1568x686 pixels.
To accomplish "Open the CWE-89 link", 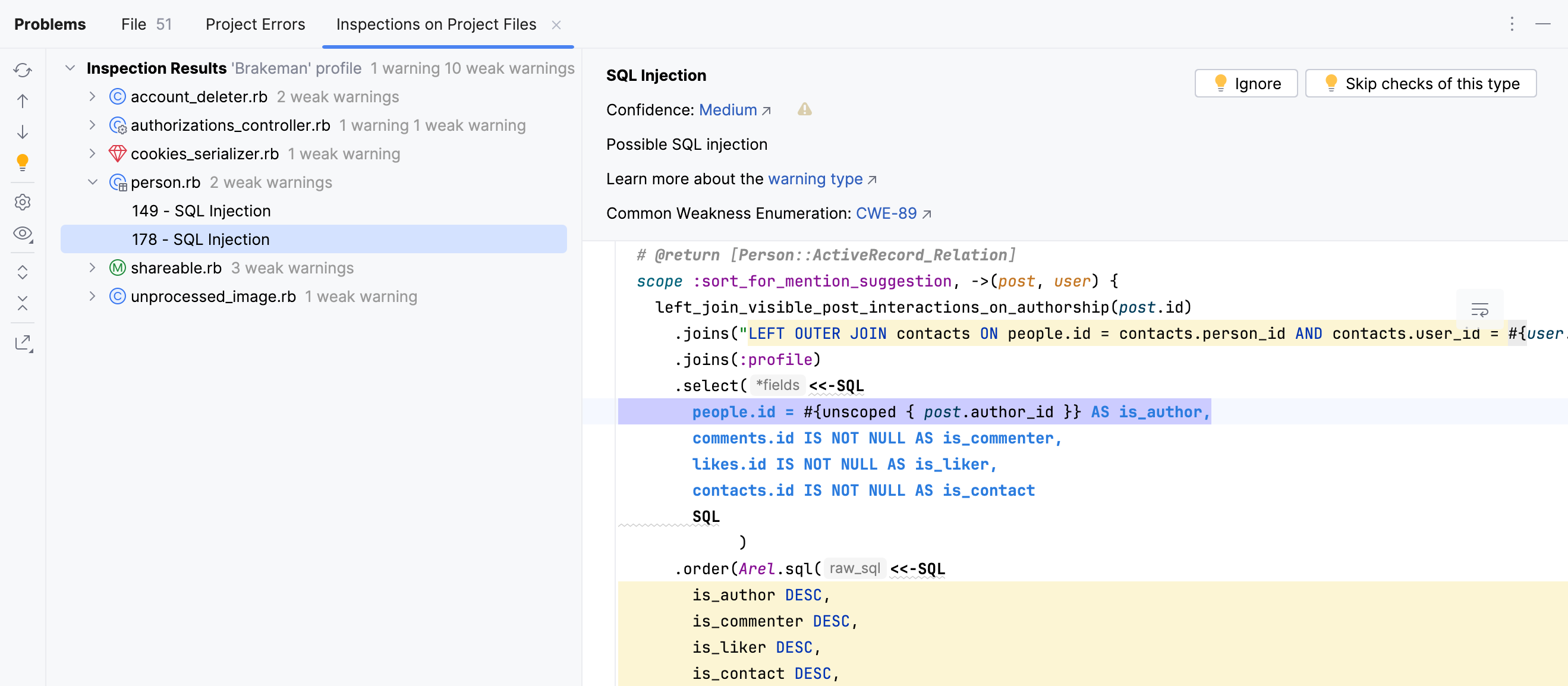I will click(x=886, y=213).
